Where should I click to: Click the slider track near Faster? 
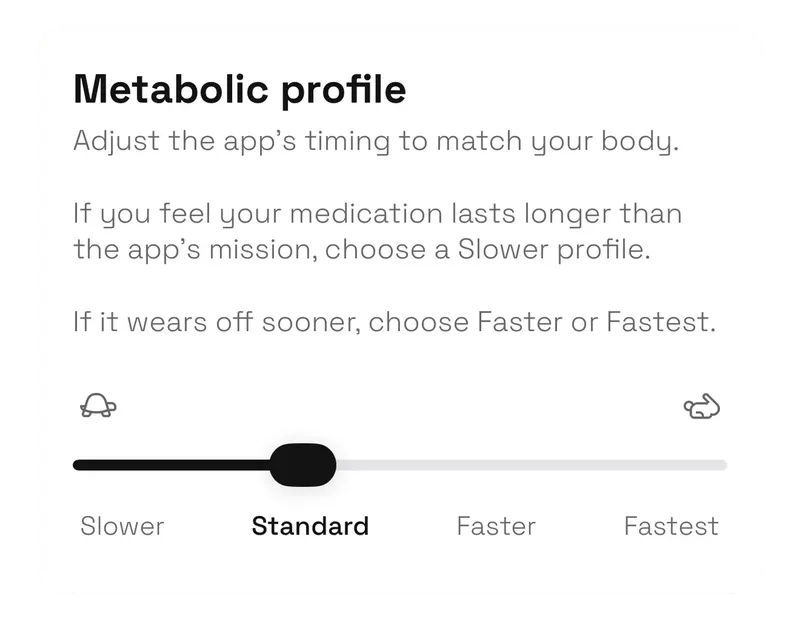pos(497,462)
